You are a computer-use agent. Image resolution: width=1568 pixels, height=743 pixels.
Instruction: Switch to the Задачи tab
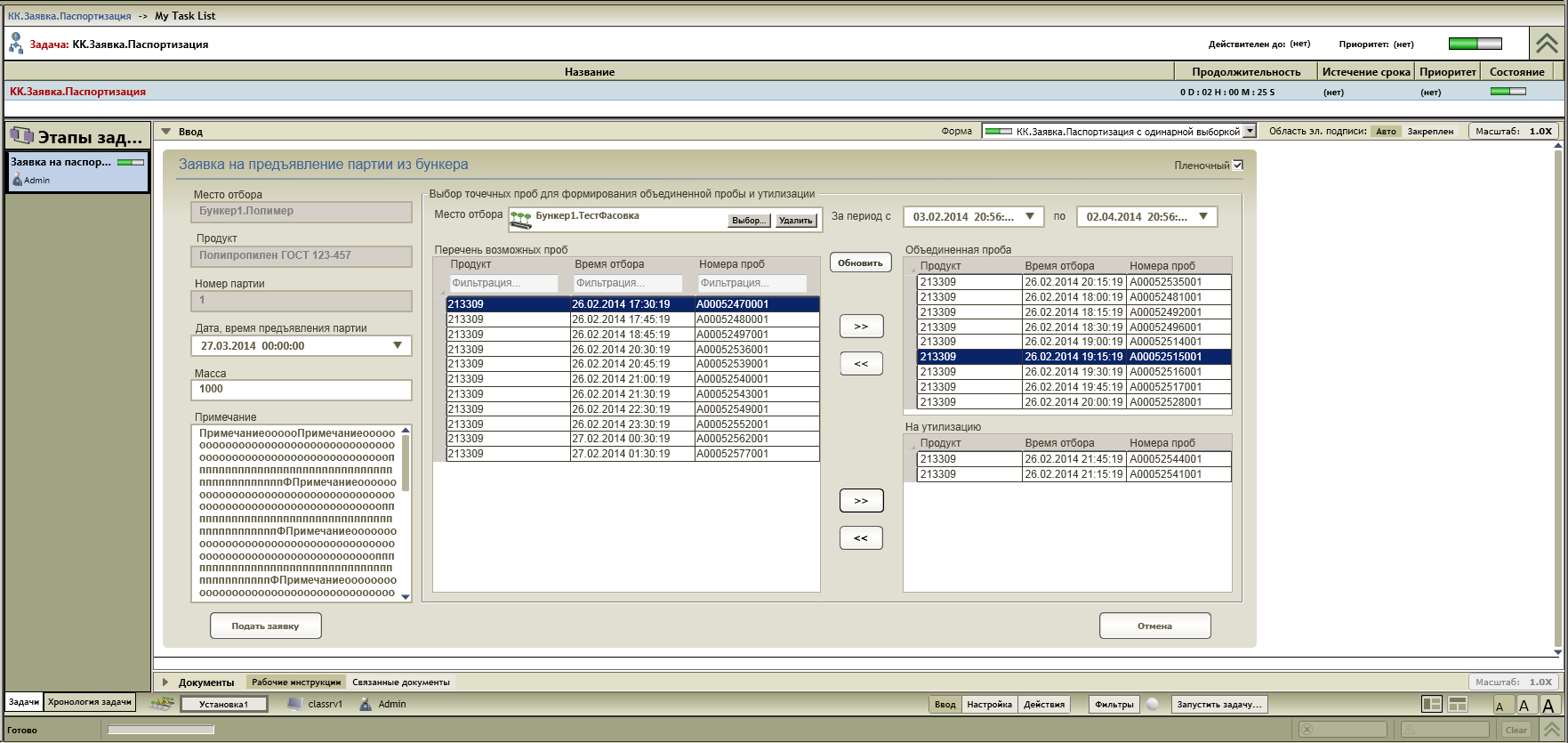[24, 702]
